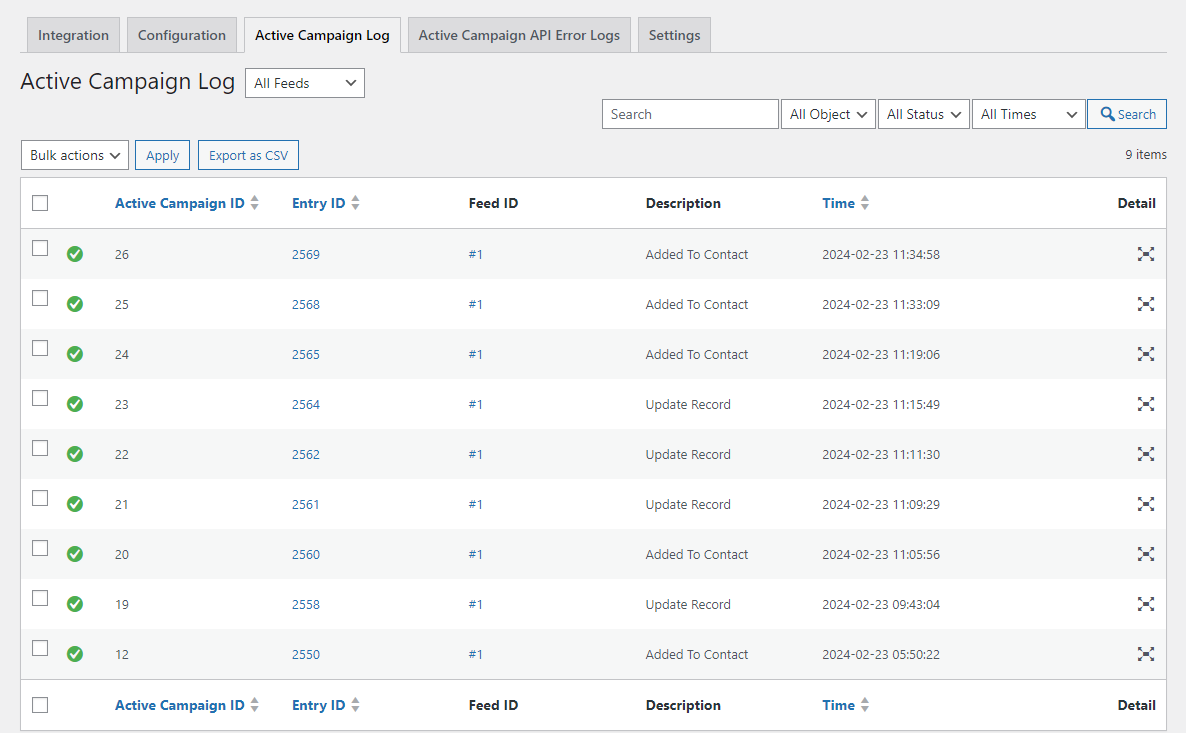Screen dimensions: 1186x733
Task: Check the row checkbox for entry 2565
Action: pyautogui.click(x=40, y=348)
